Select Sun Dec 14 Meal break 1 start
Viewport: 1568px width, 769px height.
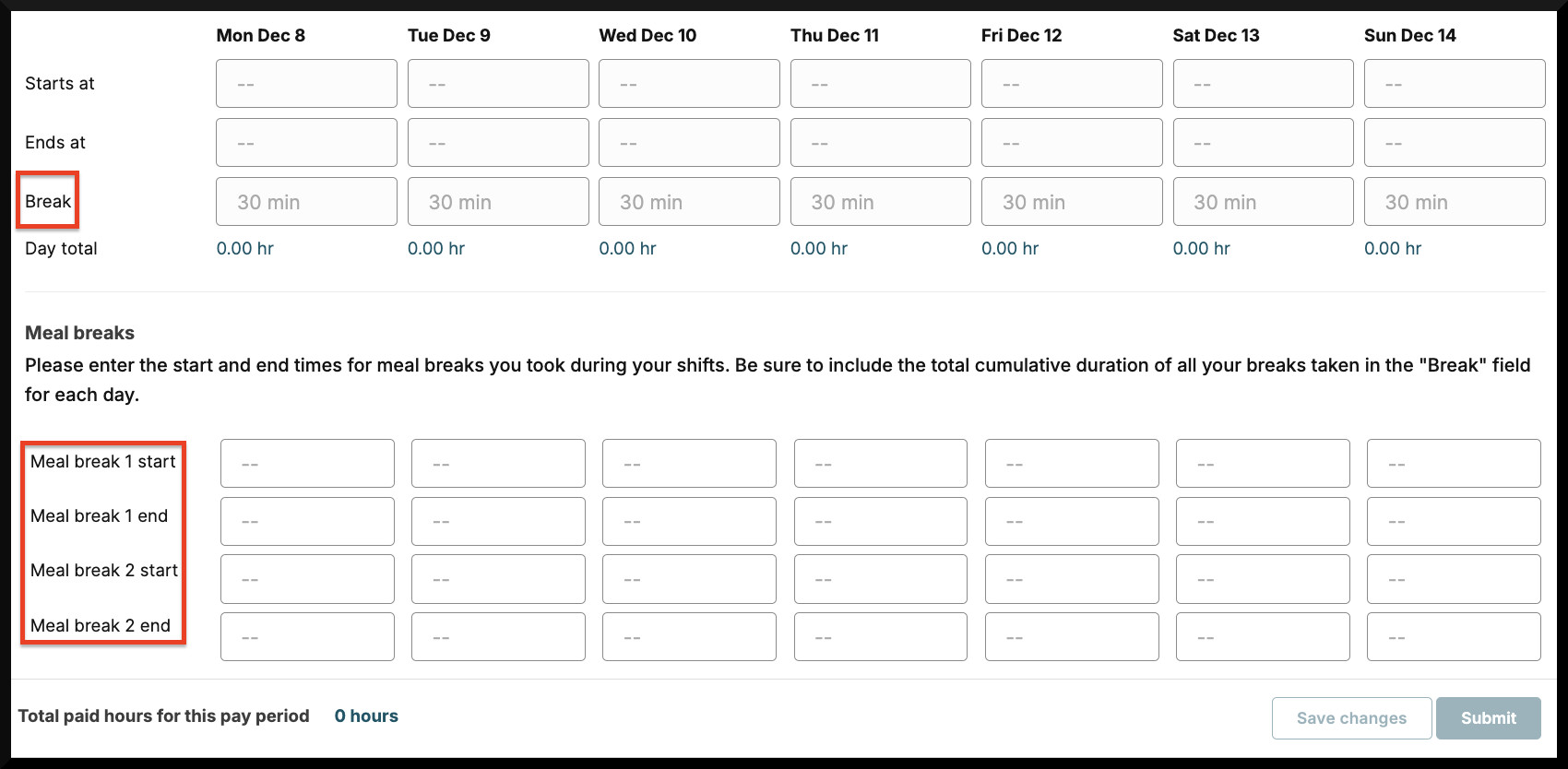pyautogui.click(x=1454, y=464)
